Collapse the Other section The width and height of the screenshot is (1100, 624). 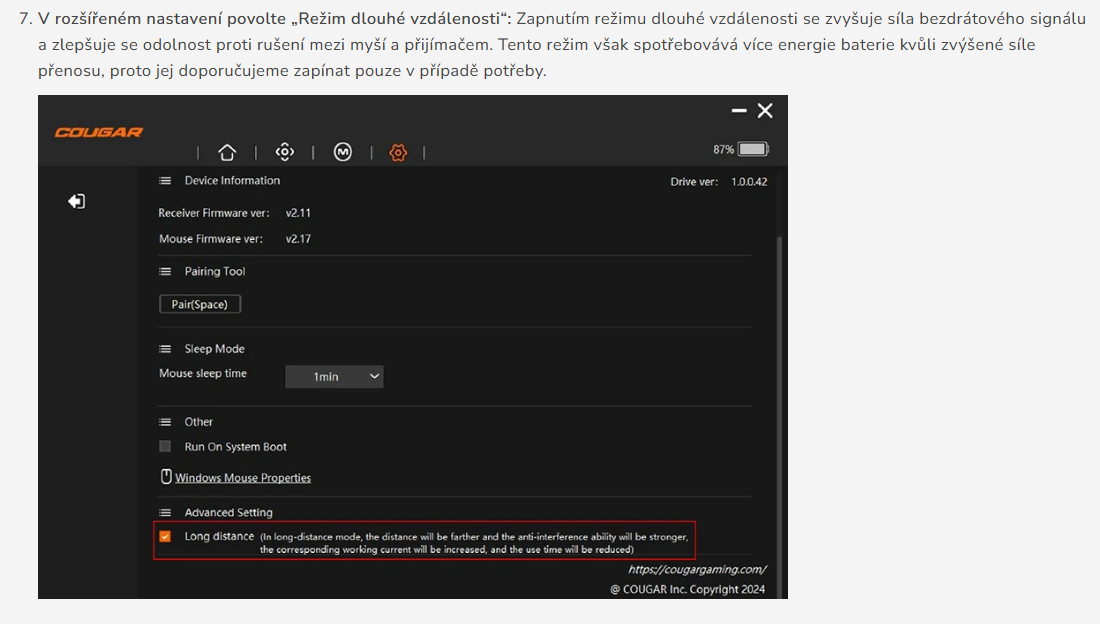pos(164,421)
